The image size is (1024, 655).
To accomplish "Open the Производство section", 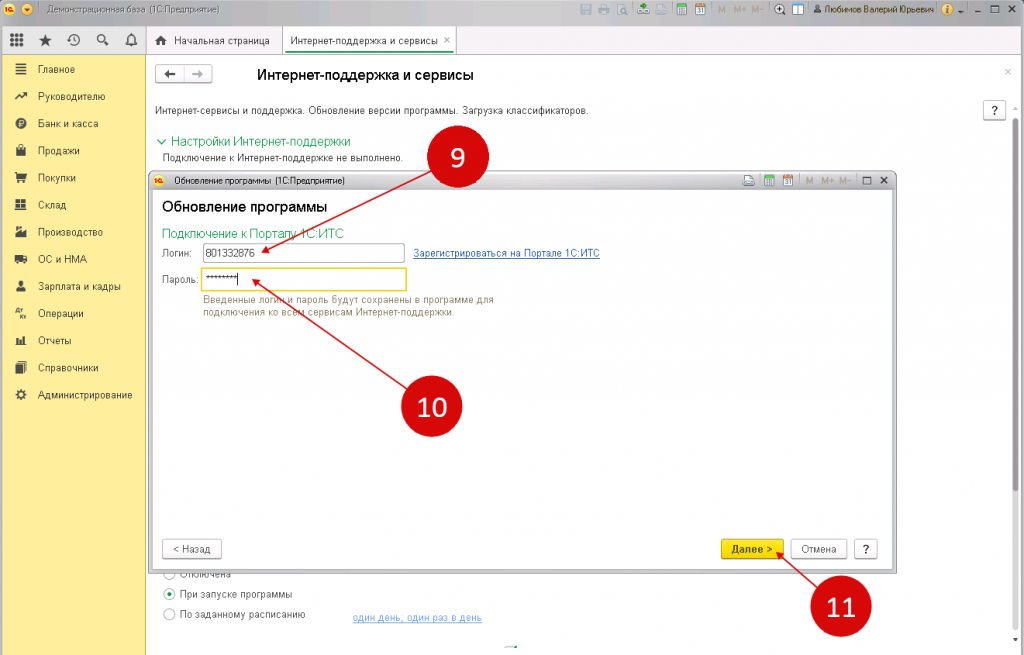I will tap(72, 232).
